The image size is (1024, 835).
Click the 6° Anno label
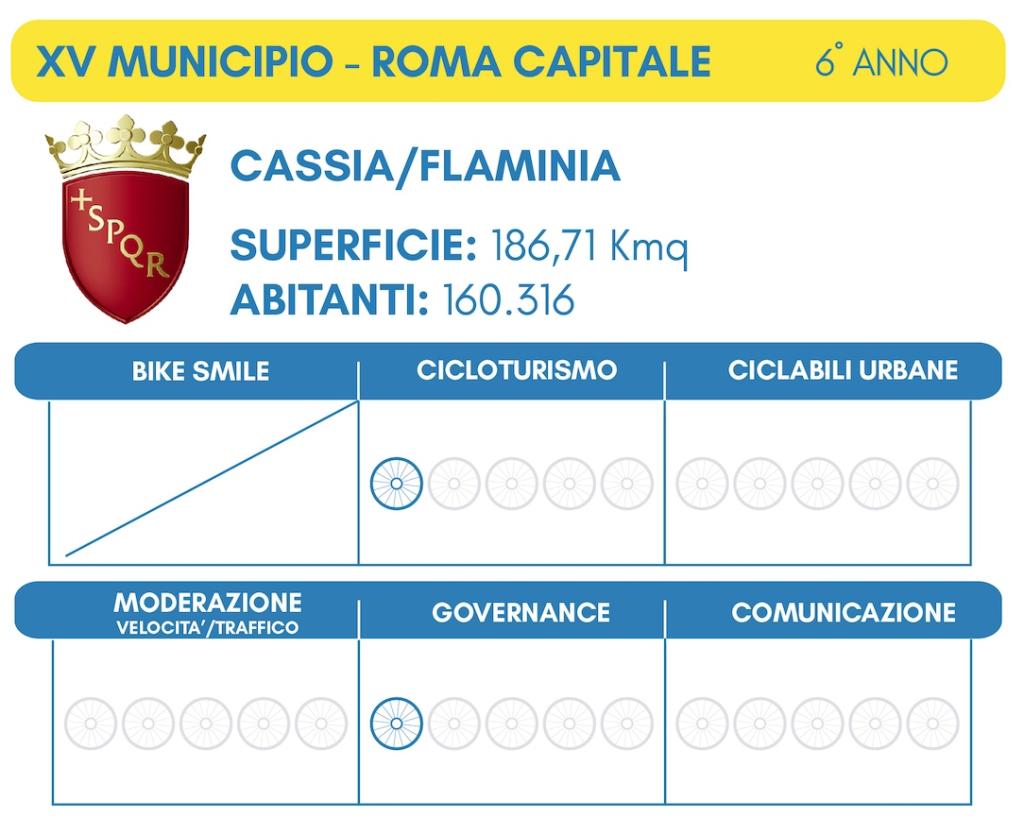881,61
